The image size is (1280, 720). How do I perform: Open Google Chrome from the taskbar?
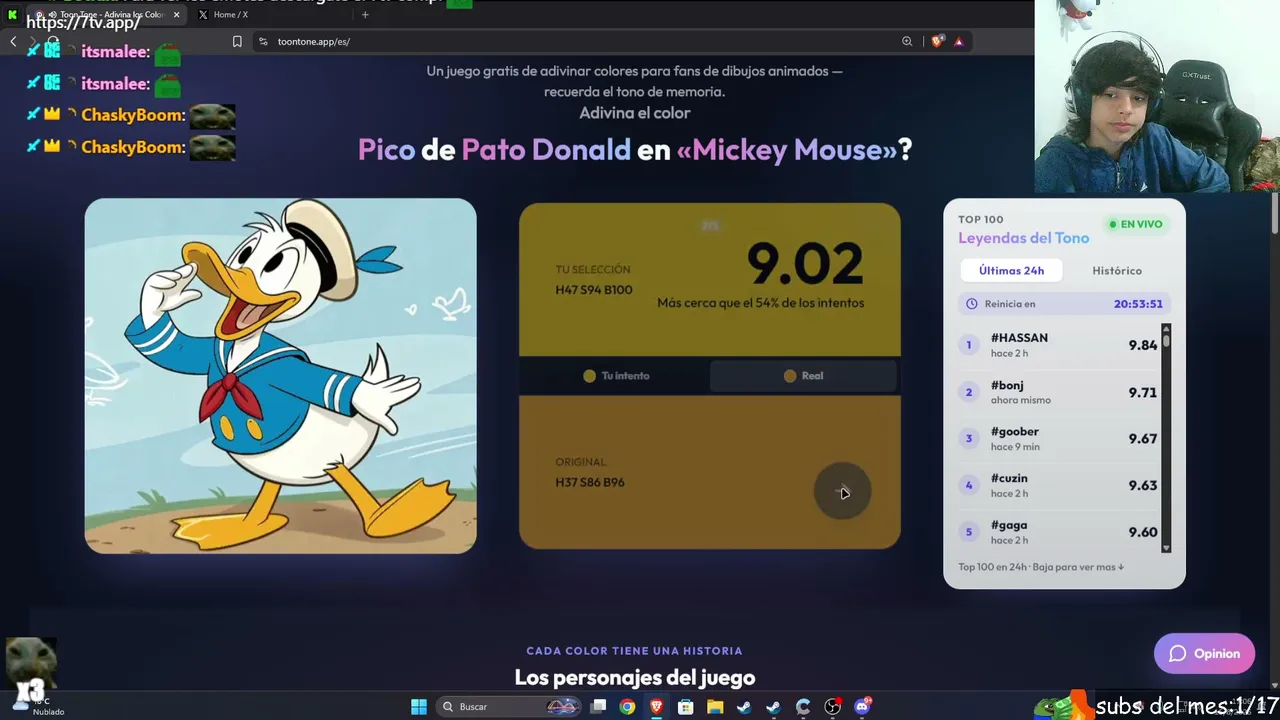627,707
